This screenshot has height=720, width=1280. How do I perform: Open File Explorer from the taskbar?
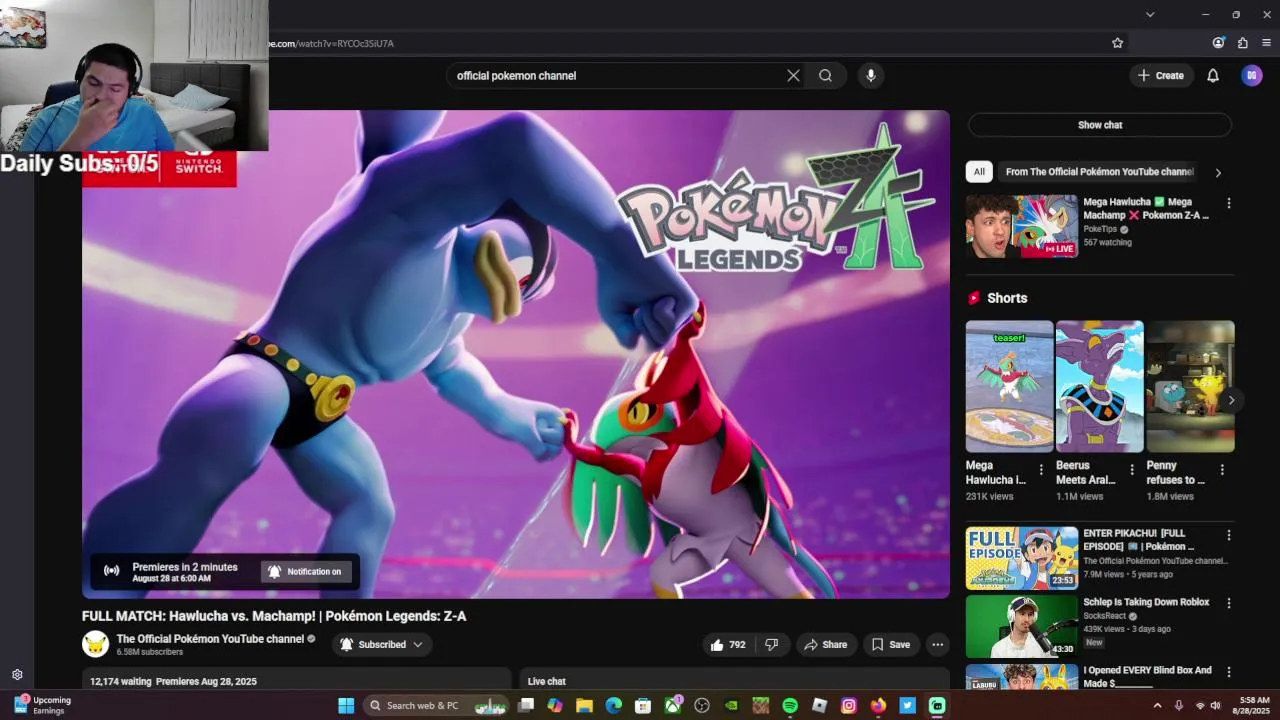pos(584,706)
